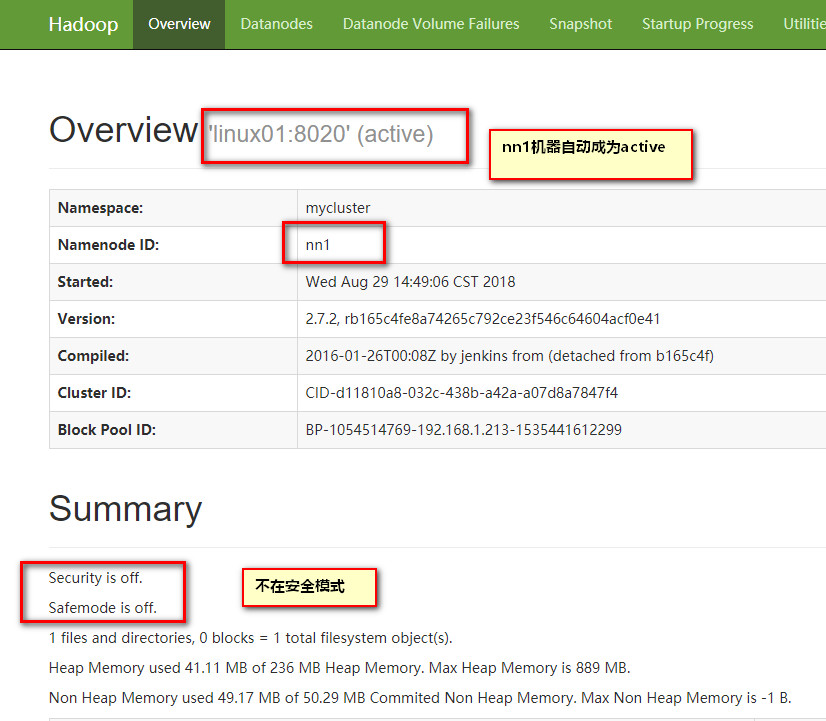
Task: Open the Startup Progress tab
Action: click(697, 24)
